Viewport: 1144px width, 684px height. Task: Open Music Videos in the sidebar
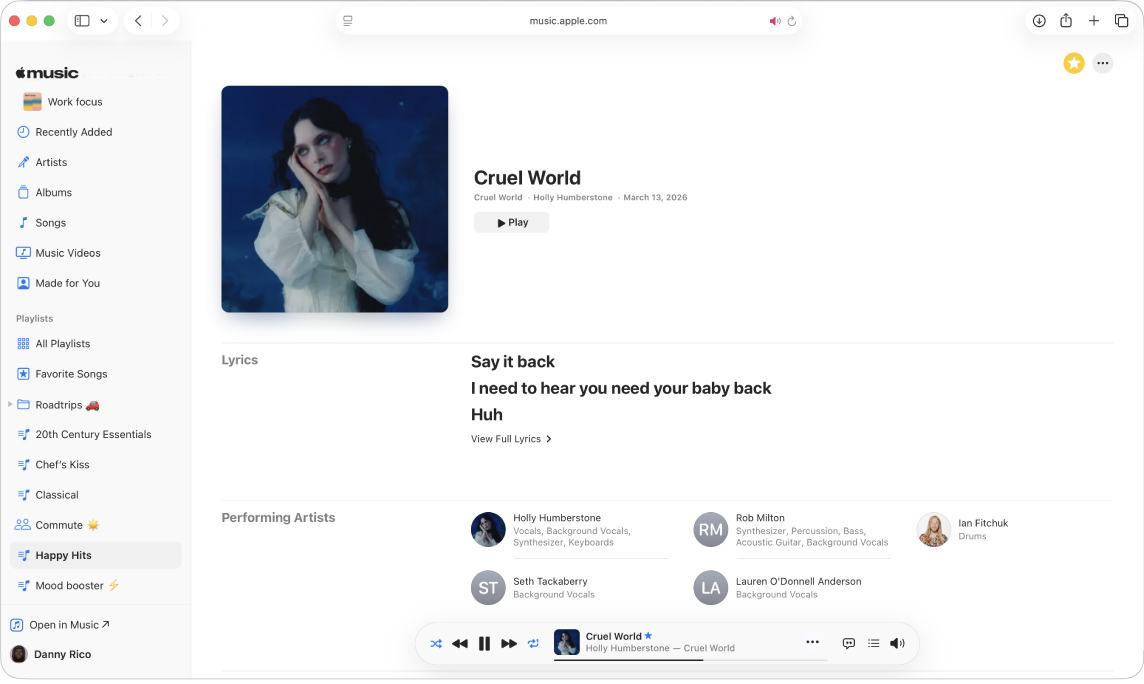click(96, 253)
